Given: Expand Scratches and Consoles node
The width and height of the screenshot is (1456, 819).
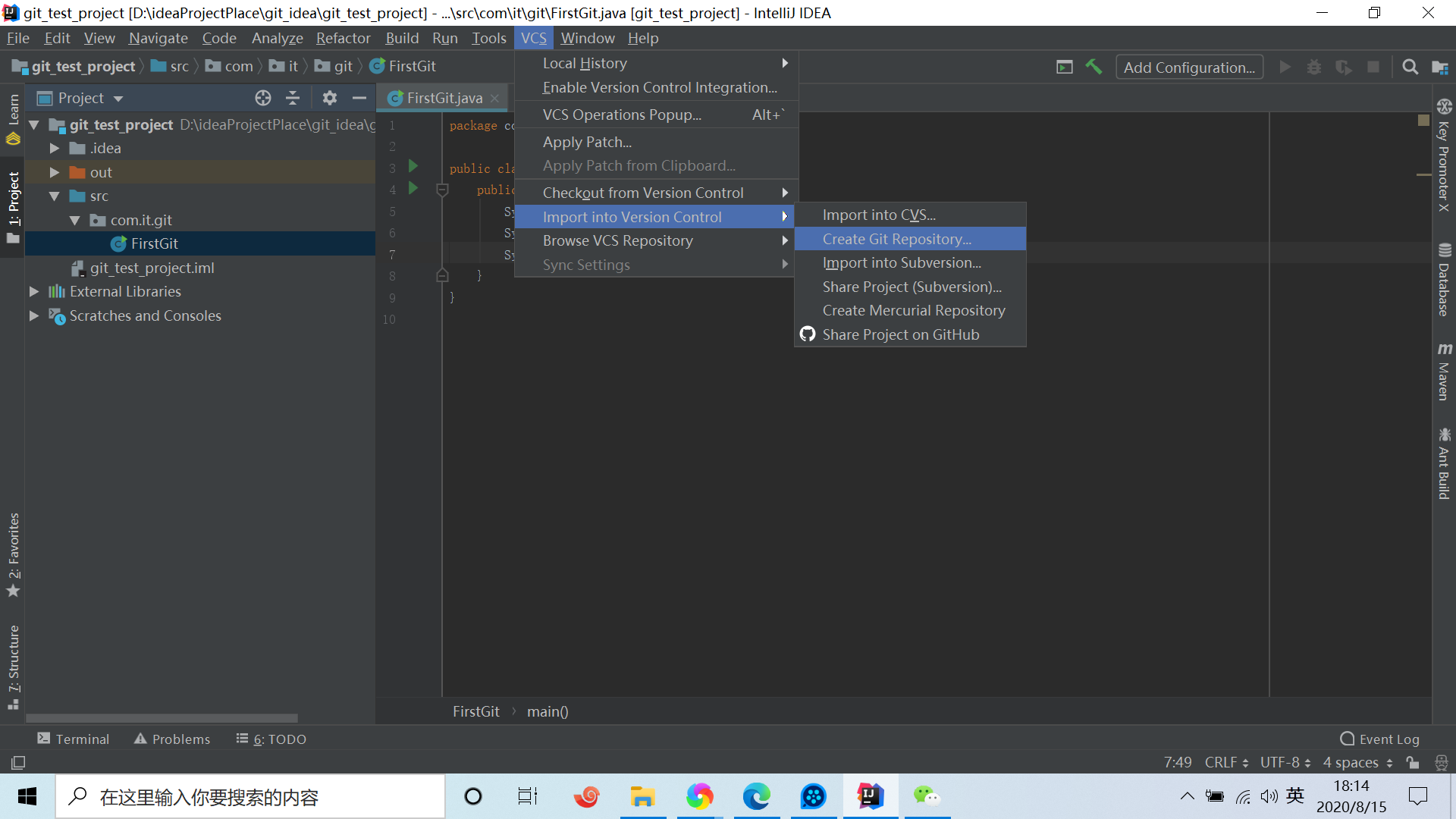Looking at the screenshot, I should tap(34, 315).
